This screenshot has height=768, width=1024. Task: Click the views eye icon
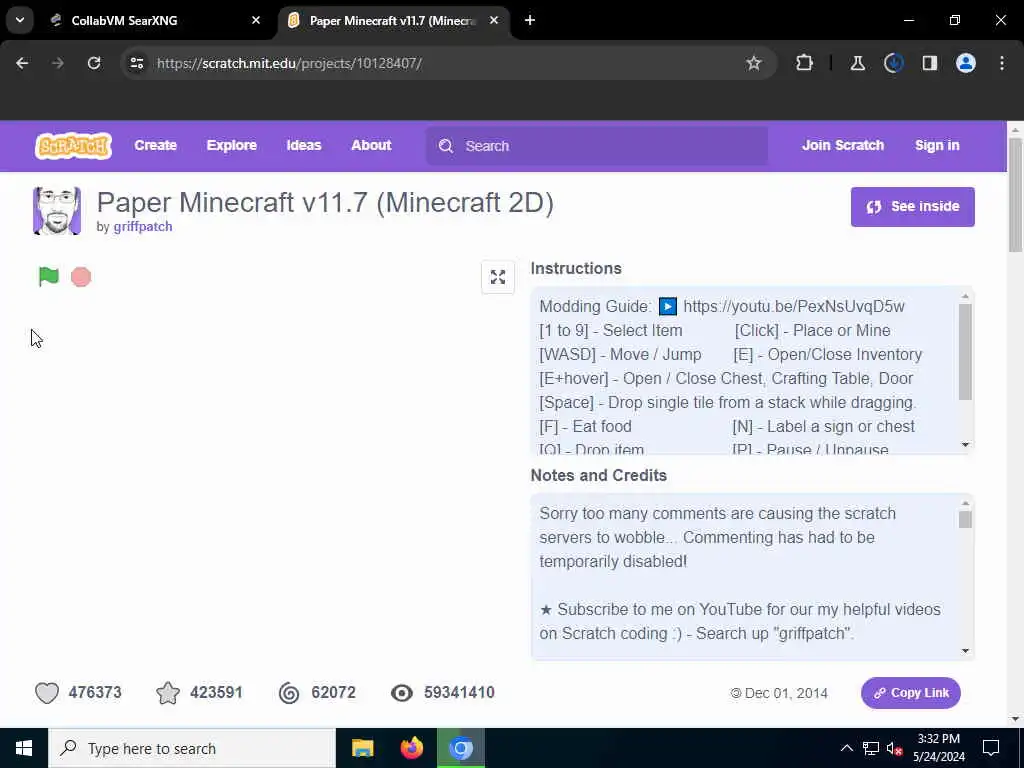tap(402, 693)
